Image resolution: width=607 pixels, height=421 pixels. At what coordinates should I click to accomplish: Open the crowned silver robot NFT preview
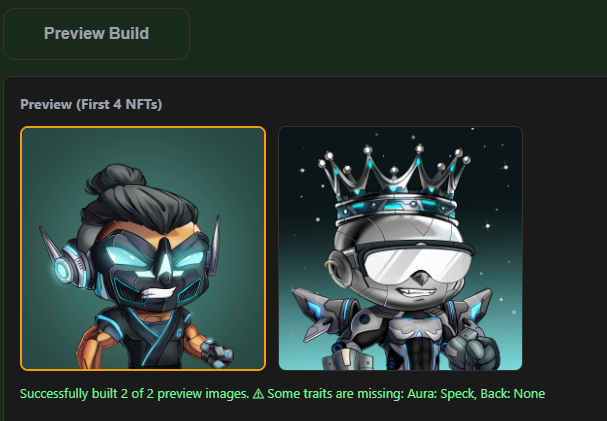[x=400, y=248]
